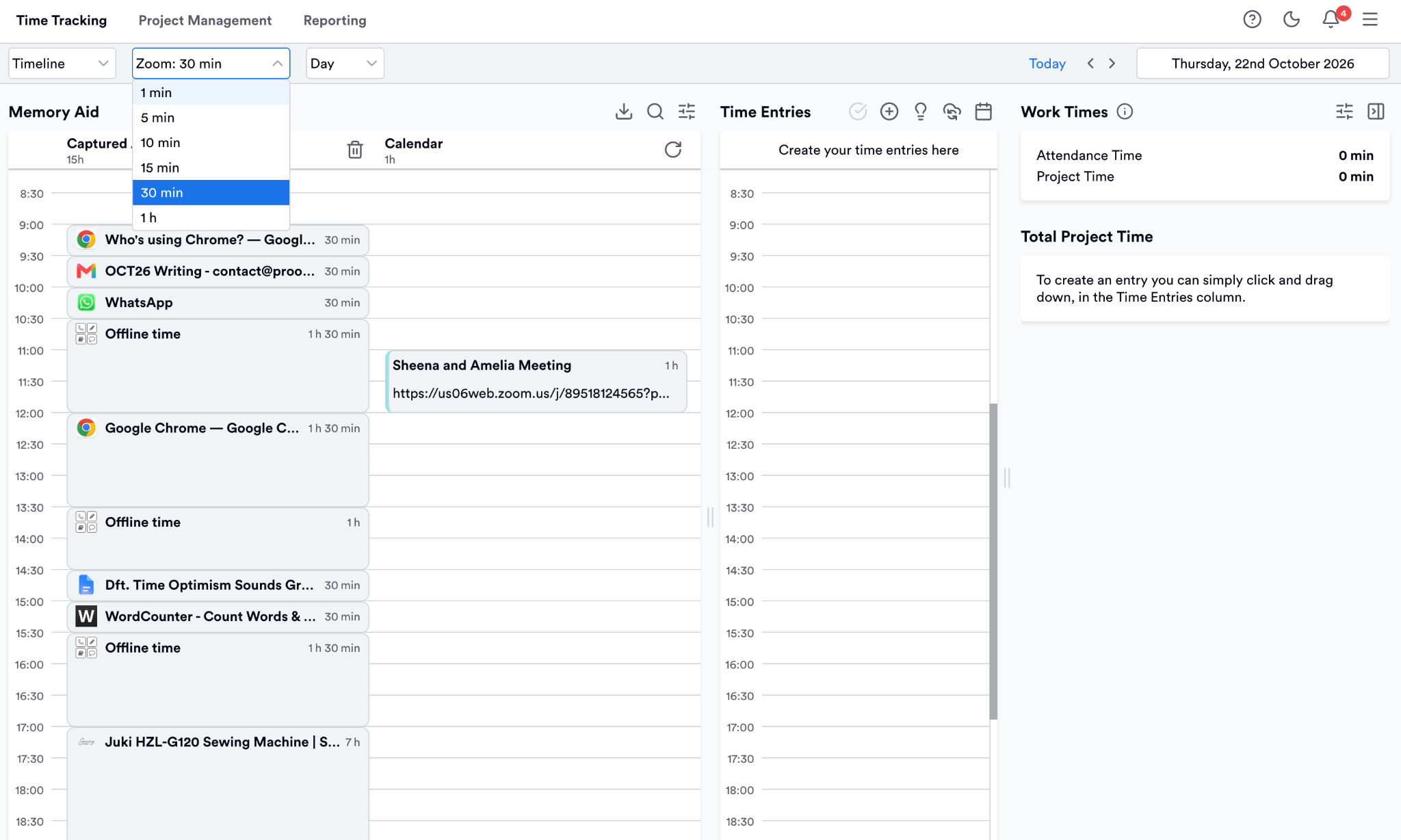The image size is (1401, 840).
Task: Click Gmail icon on OCT26 Writing entry
Action: pyautogui.click(x=86, y=271)
